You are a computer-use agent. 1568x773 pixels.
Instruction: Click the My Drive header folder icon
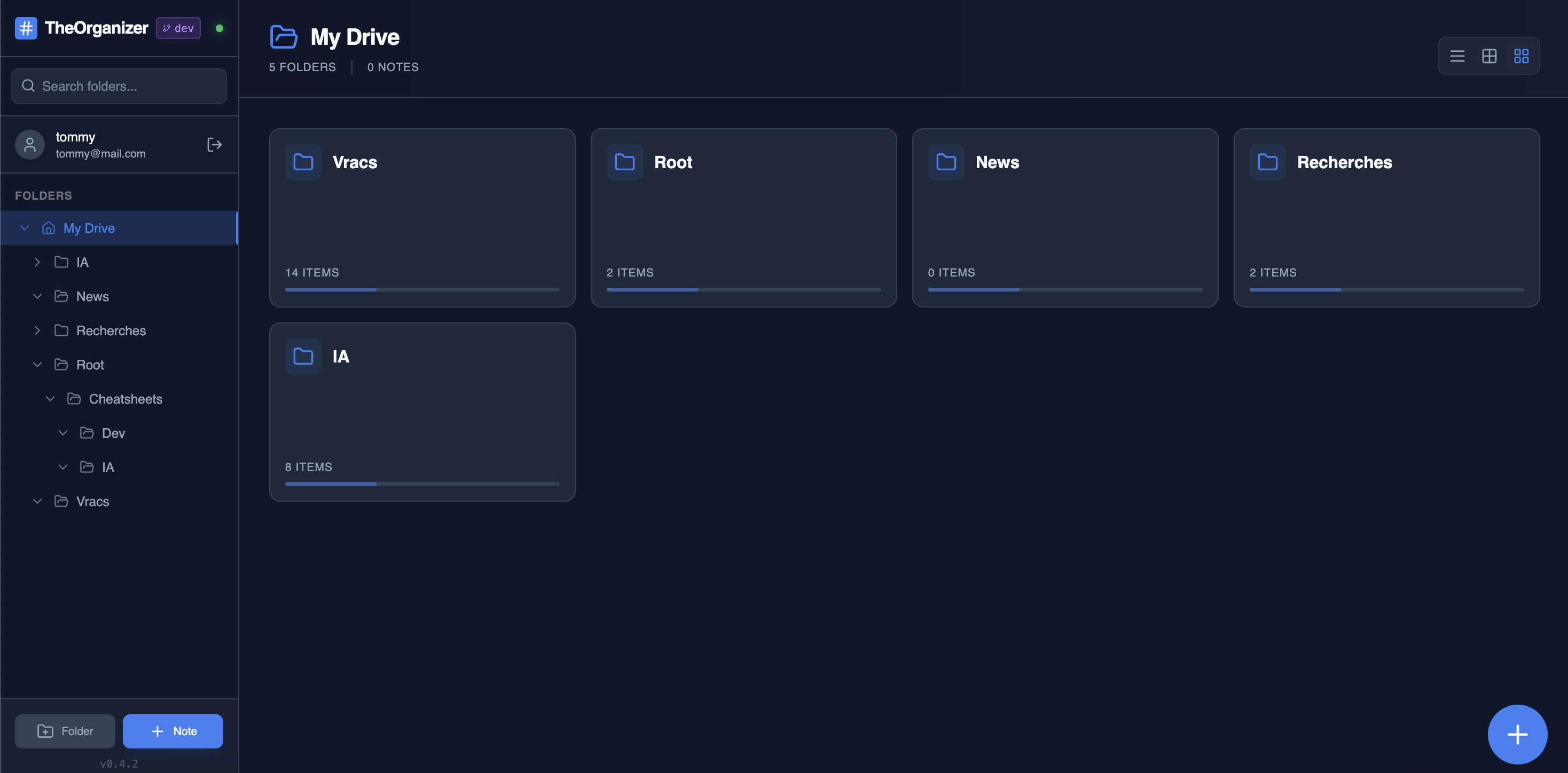coord(284,37)
